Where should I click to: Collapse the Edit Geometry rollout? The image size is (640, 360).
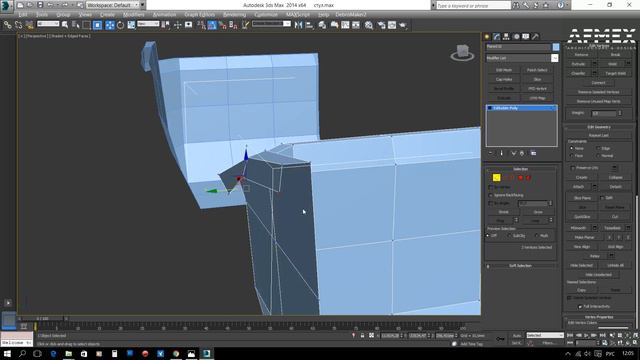pos(599,127)
